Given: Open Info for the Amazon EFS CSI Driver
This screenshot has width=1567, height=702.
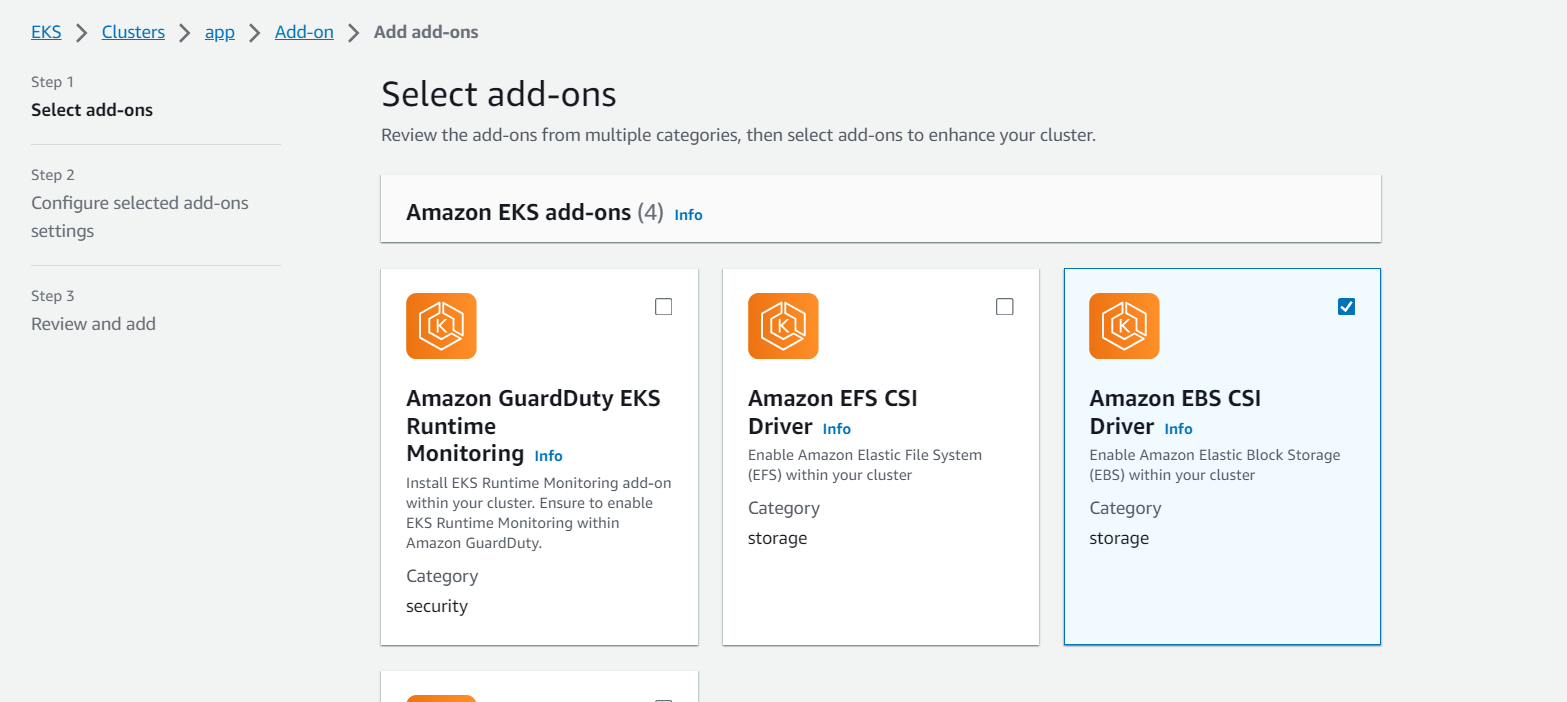Looking at the screenshot, I should pyautogui.click(x=837, y=428).
